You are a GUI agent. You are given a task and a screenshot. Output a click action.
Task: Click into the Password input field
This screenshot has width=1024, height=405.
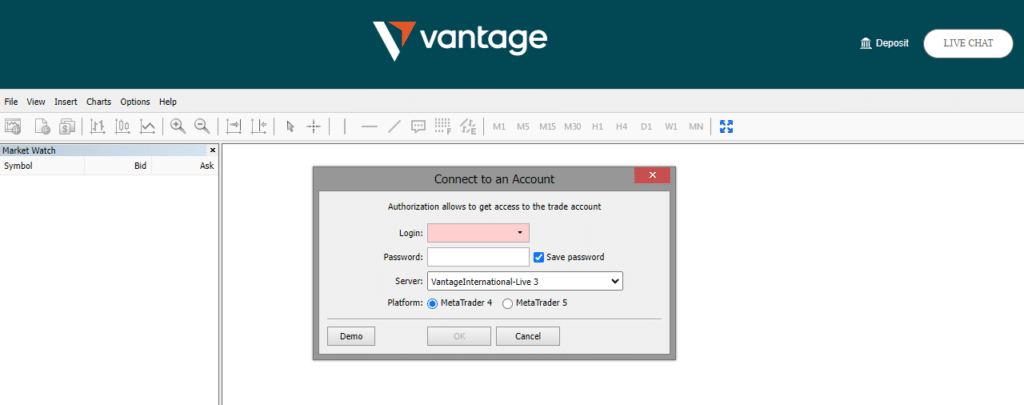click(478, 257)
